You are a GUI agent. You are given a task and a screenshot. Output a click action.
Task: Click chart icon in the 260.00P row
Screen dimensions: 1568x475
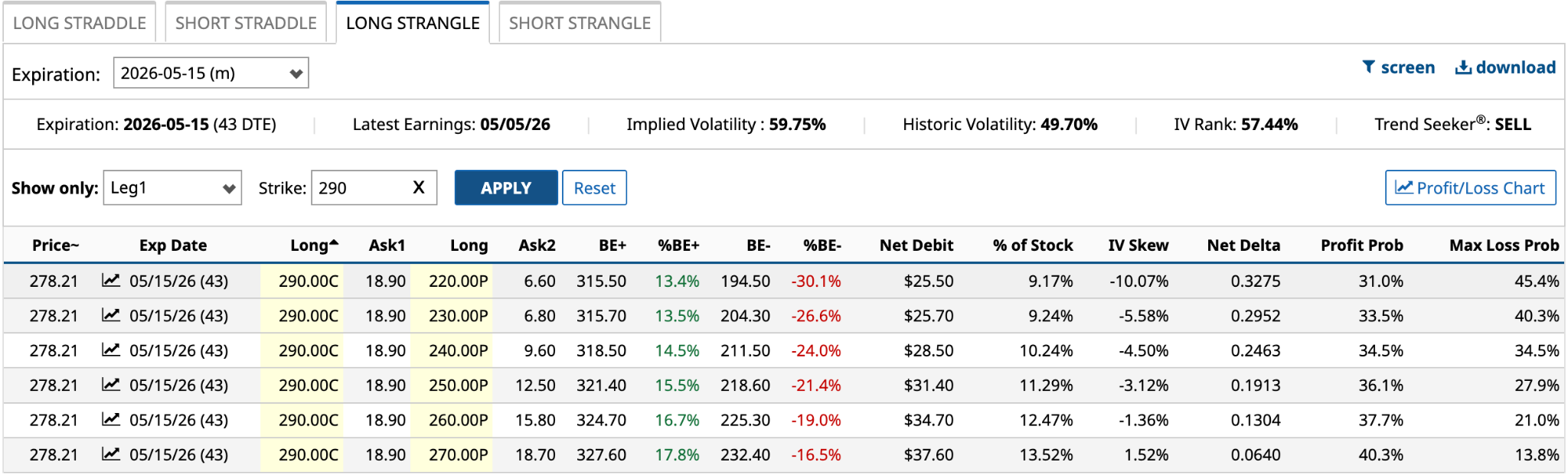[111, 419]
